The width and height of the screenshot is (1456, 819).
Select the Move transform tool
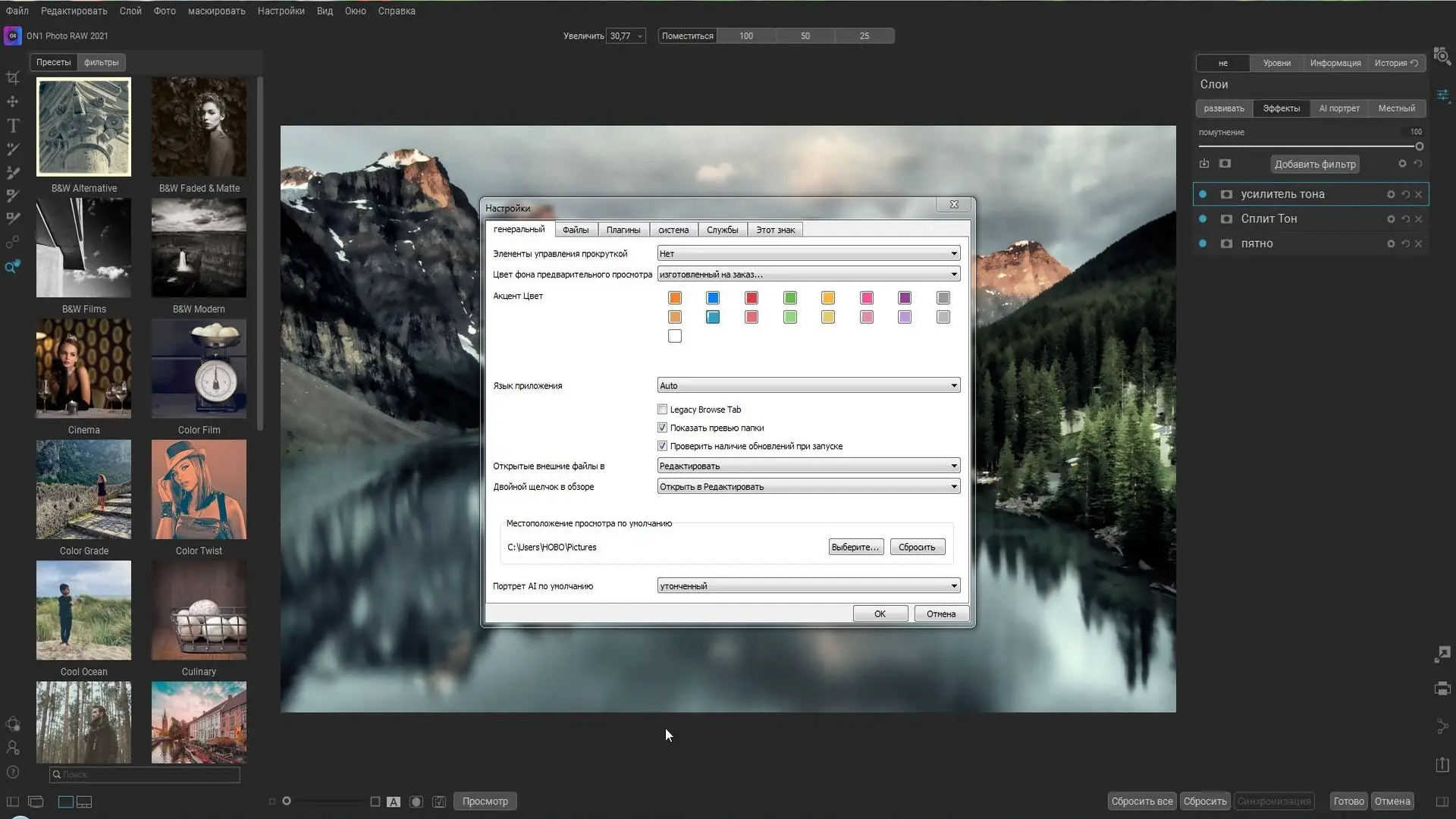coord(13,102)
